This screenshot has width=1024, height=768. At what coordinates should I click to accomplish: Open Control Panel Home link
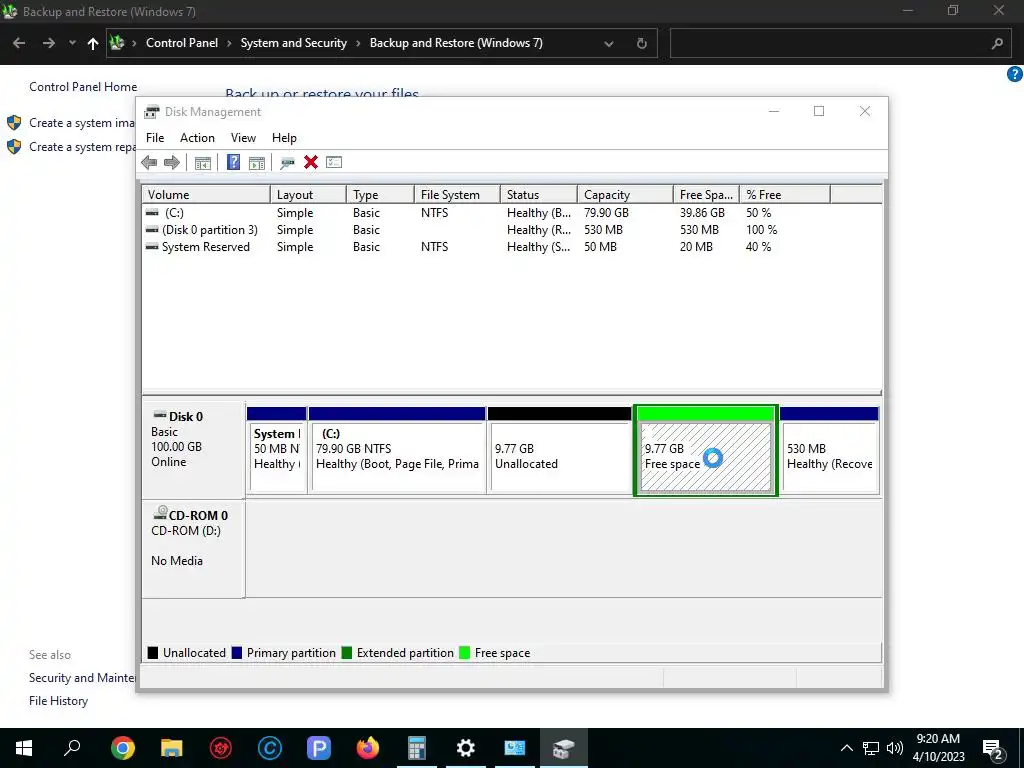83,87
